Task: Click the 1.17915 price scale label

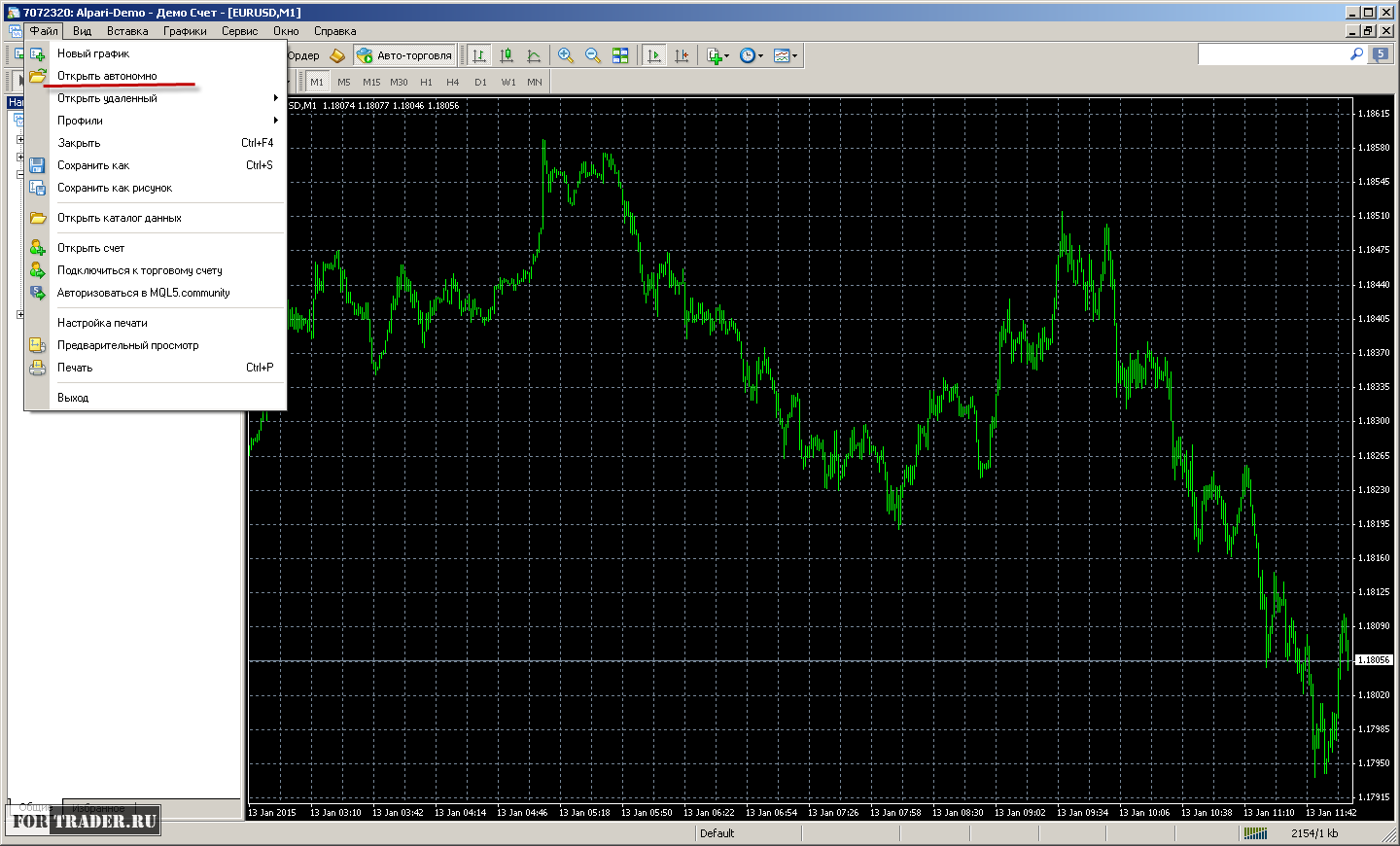Action: point(1374,797)
